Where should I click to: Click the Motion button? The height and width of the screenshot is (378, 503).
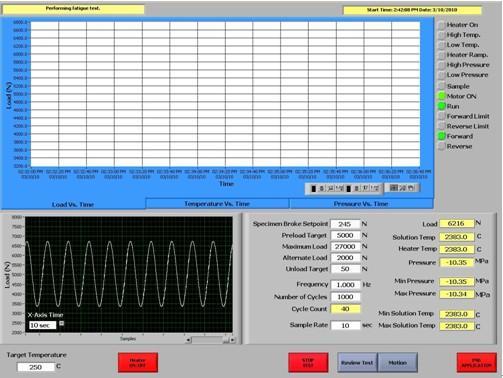397,362
